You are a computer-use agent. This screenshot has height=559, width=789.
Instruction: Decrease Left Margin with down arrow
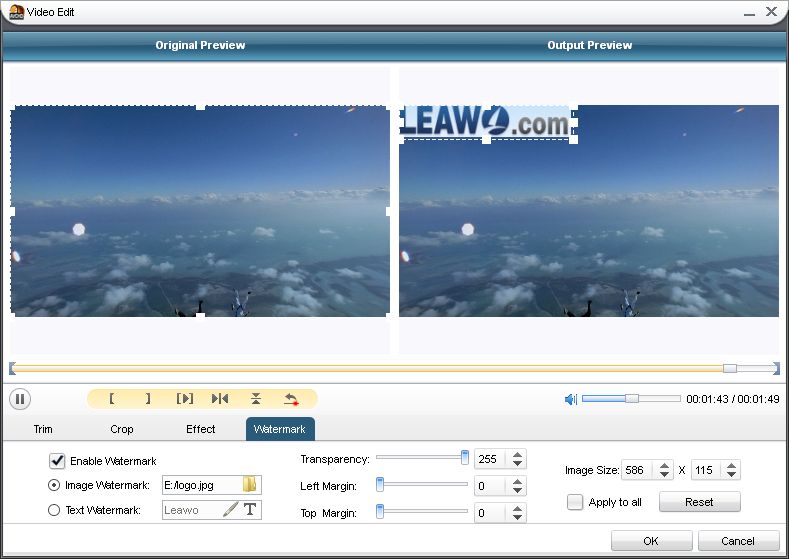517,490
